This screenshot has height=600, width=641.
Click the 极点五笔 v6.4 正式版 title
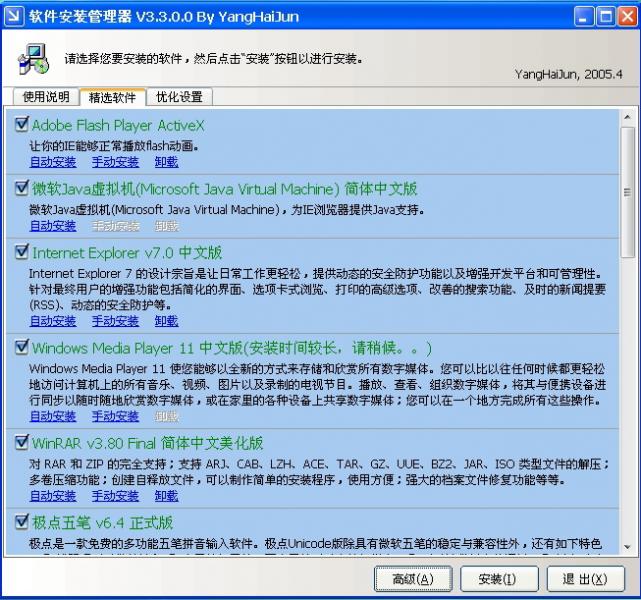tap(103, 523)
